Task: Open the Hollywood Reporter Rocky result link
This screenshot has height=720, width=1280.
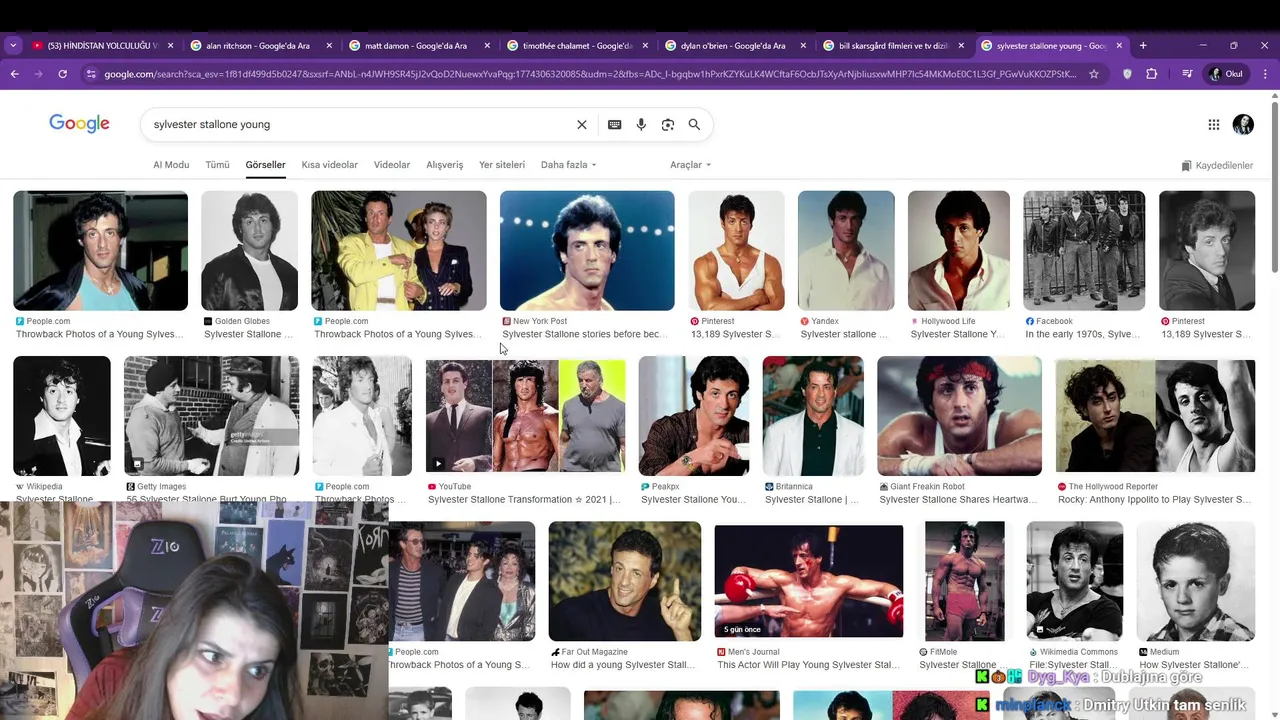Action: point(1154,499)
